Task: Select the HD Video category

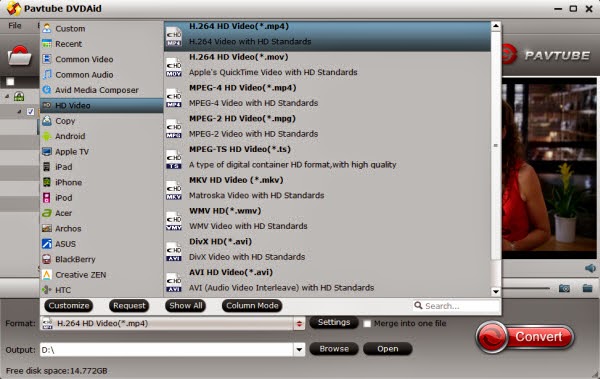Action: click(102, 105)
